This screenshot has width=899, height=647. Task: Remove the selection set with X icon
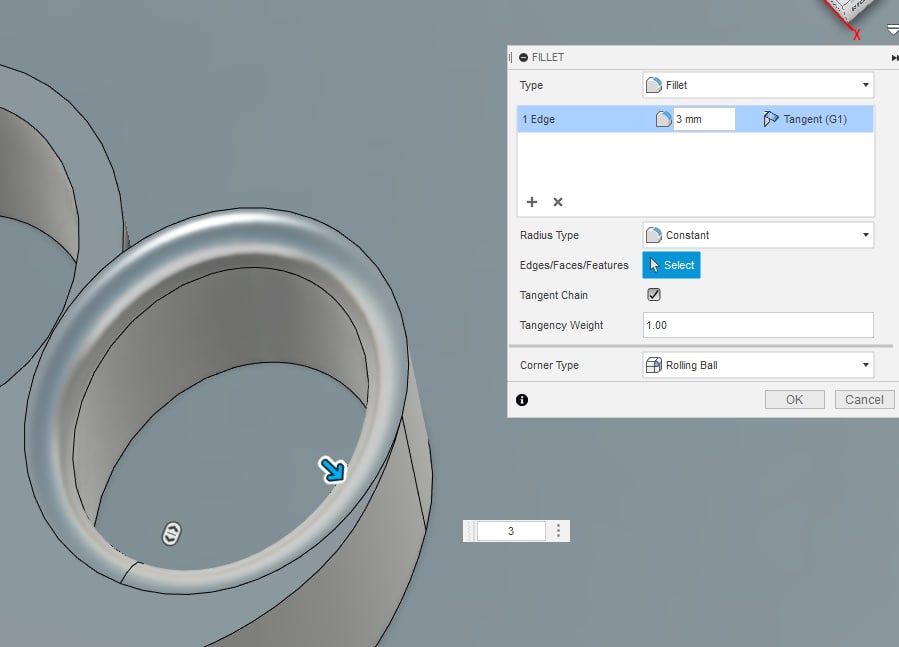pyautogui.click(x=558, y=202)
